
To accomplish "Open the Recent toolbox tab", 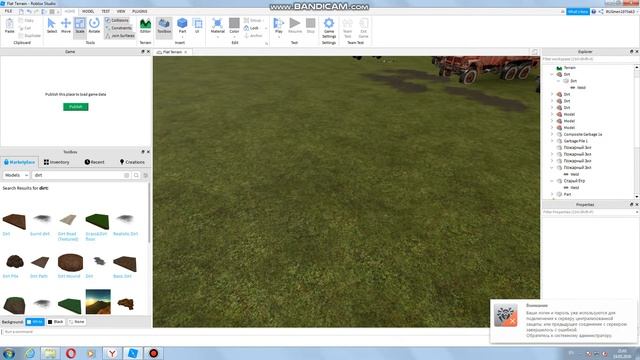I will tap(94, 162).
